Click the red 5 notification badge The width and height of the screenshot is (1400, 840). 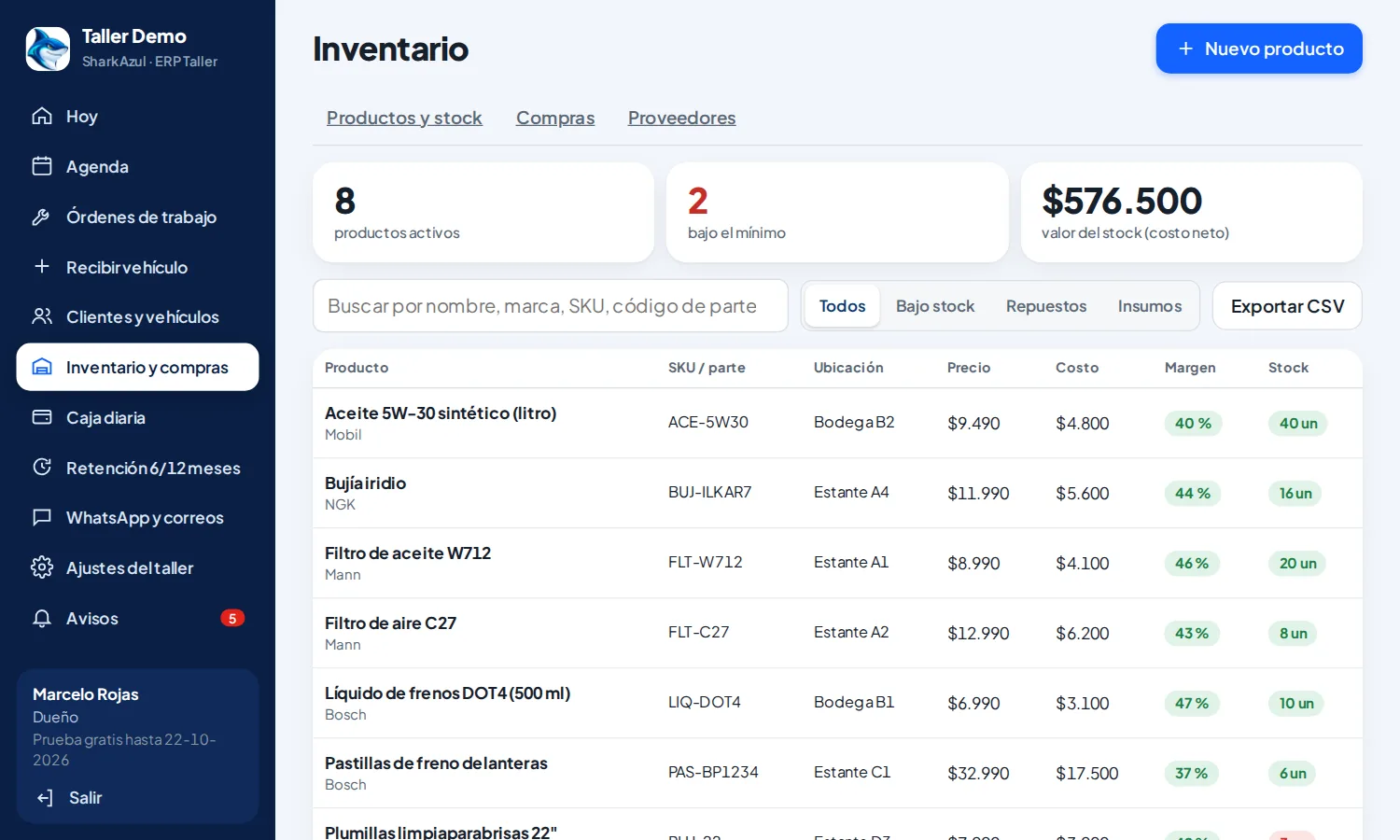pyautogui.click(x=232, y=618)
